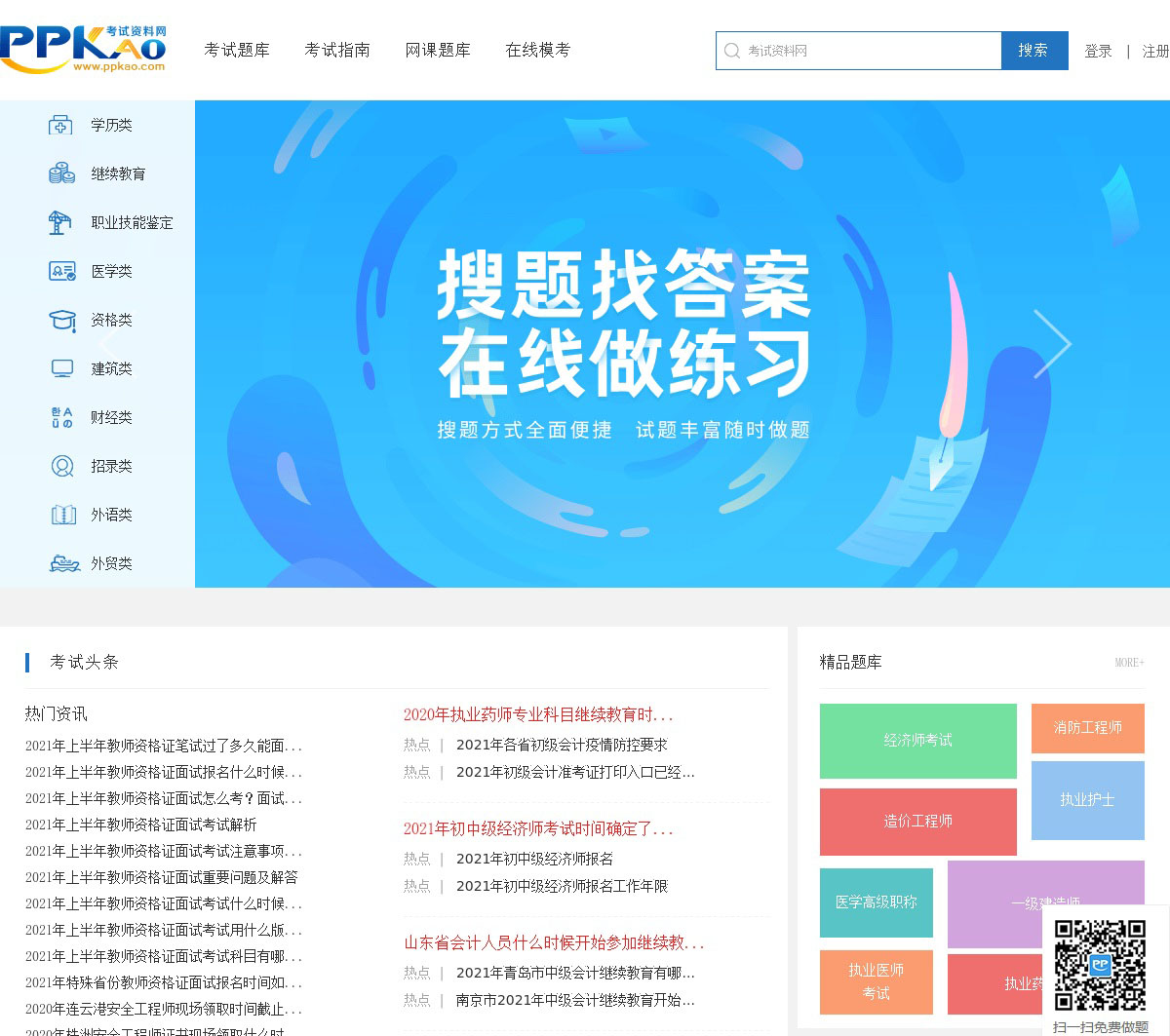Click the 搜索 search button
Screen dimensions: 1170x1036
(1034, 51)
